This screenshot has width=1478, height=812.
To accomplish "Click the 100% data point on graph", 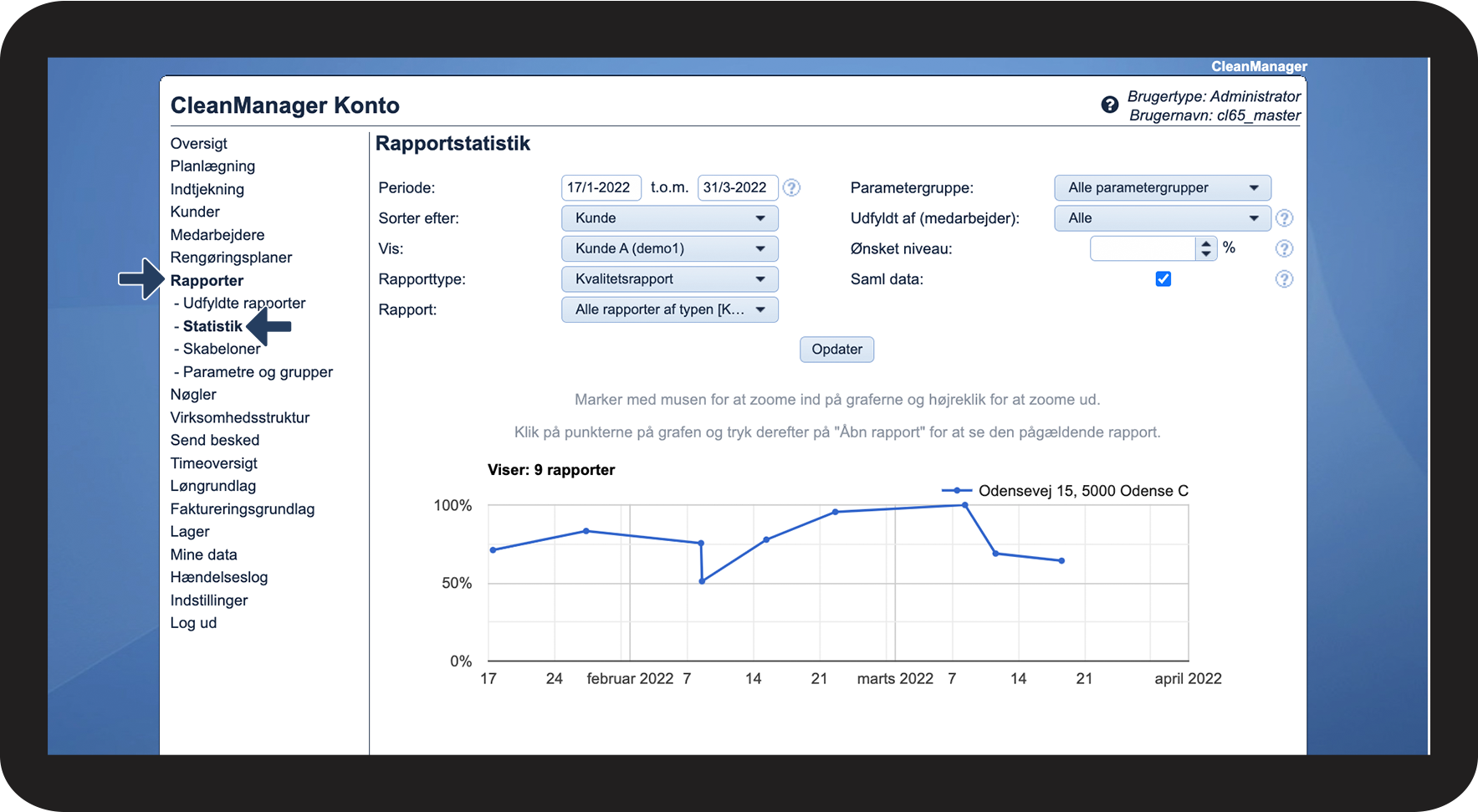I will coord(965,505).
